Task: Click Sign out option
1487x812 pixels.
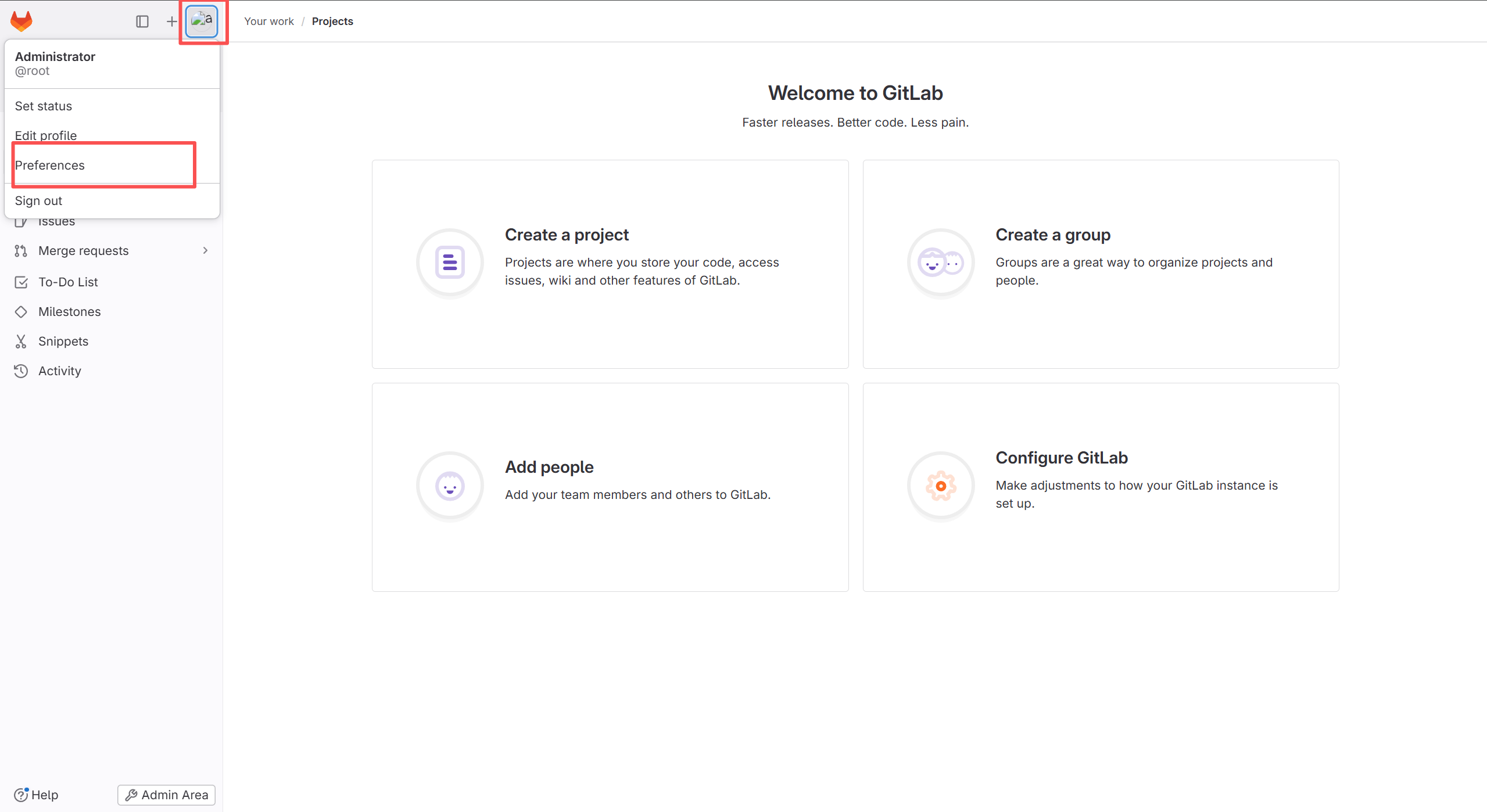Action: [38, 201]
